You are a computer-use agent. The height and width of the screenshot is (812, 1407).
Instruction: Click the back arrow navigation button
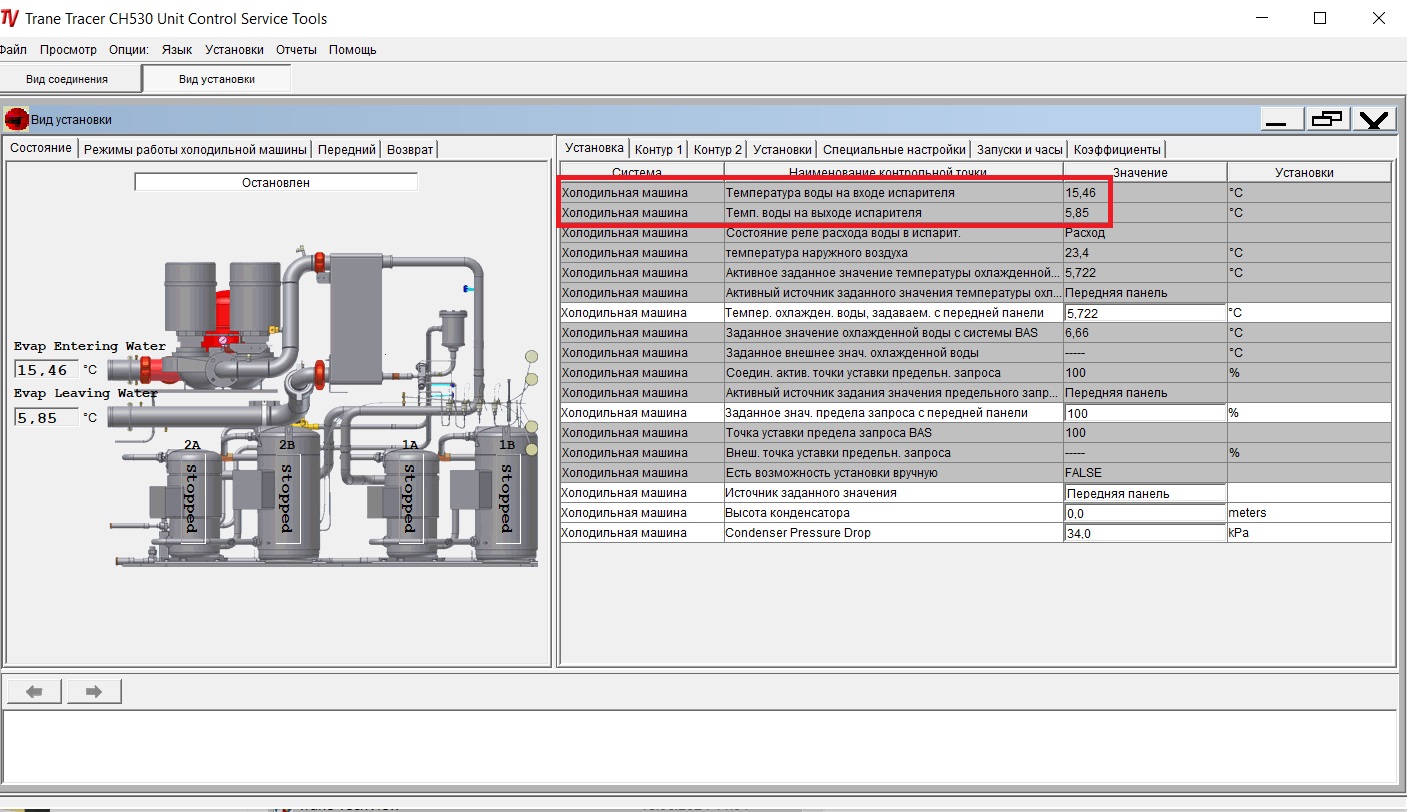pos(35,691)
